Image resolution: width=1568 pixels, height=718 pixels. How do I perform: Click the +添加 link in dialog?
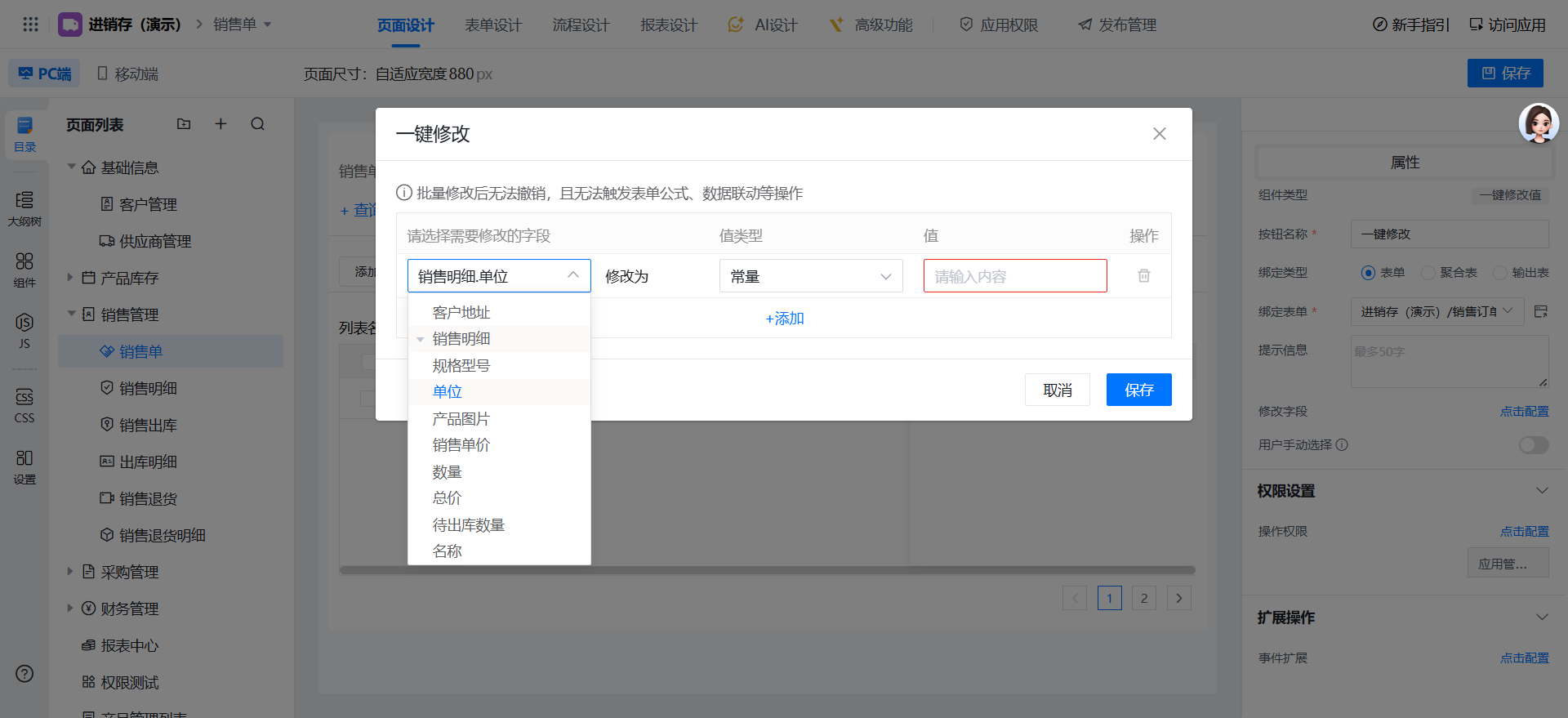coord(784,319)
